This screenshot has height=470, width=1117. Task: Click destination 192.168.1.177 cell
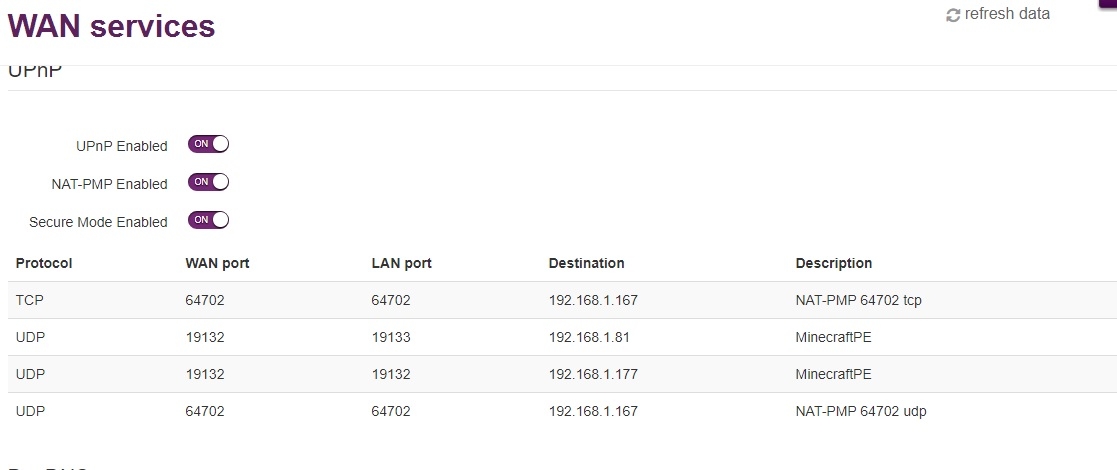(593, 374)
